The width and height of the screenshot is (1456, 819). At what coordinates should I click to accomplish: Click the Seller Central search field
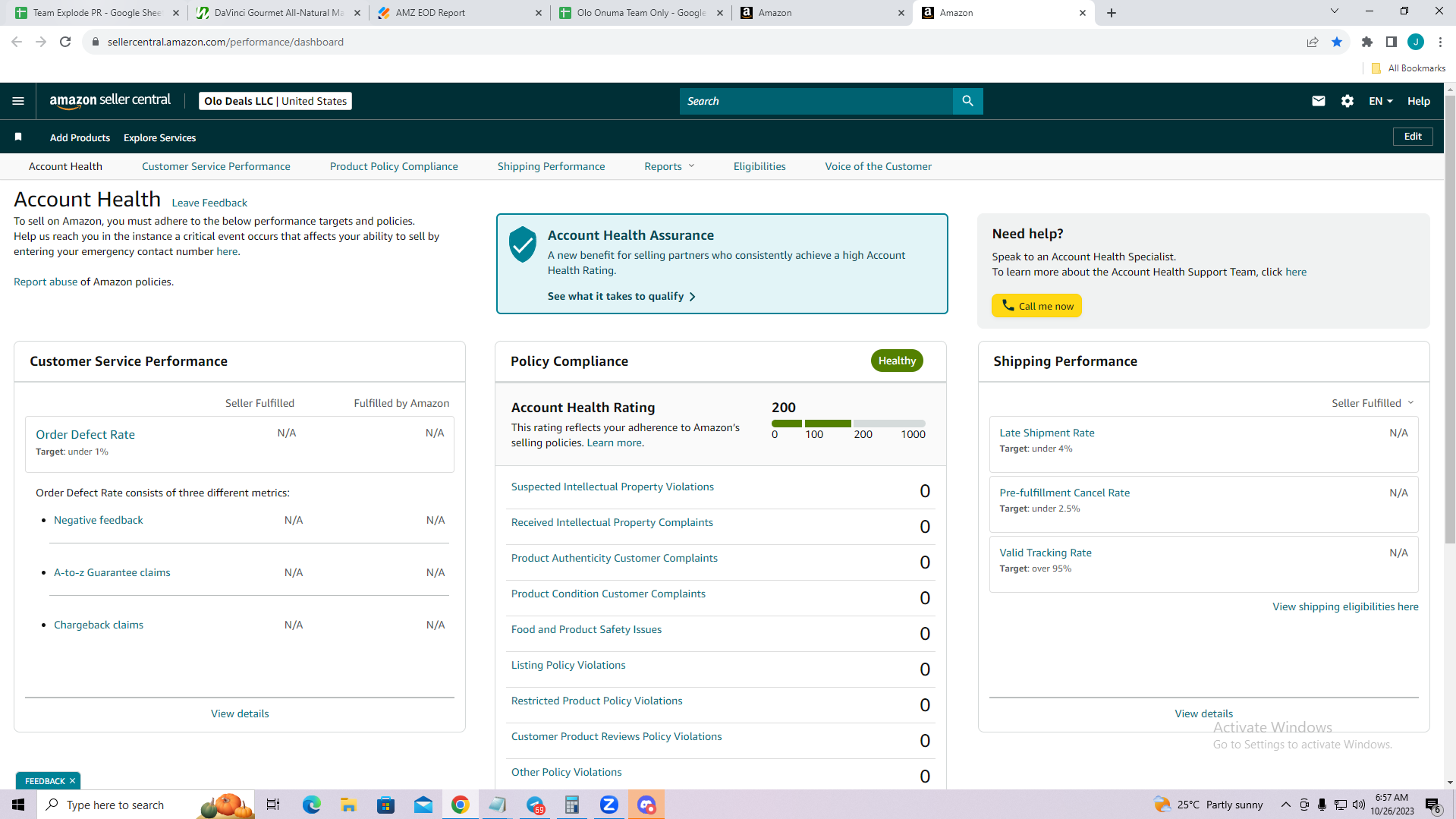tap(816, 101)
